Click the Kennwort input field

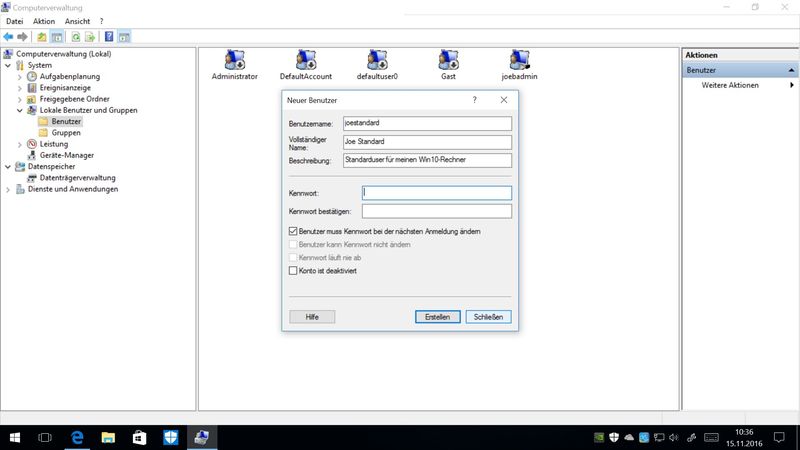[x=437, y=193]
